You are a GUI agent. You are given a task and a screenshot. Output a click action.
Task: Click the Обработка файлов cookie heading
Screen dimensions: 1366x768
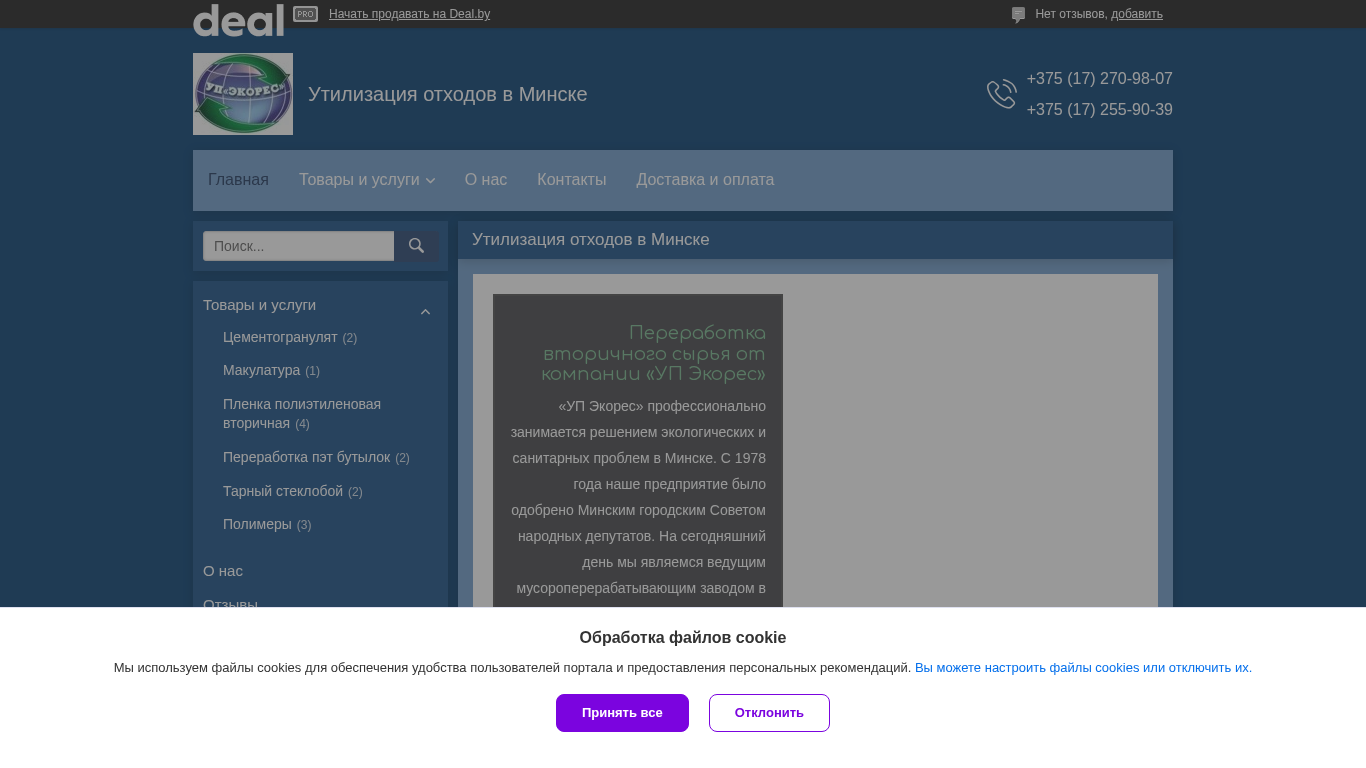tap(683, 638)
